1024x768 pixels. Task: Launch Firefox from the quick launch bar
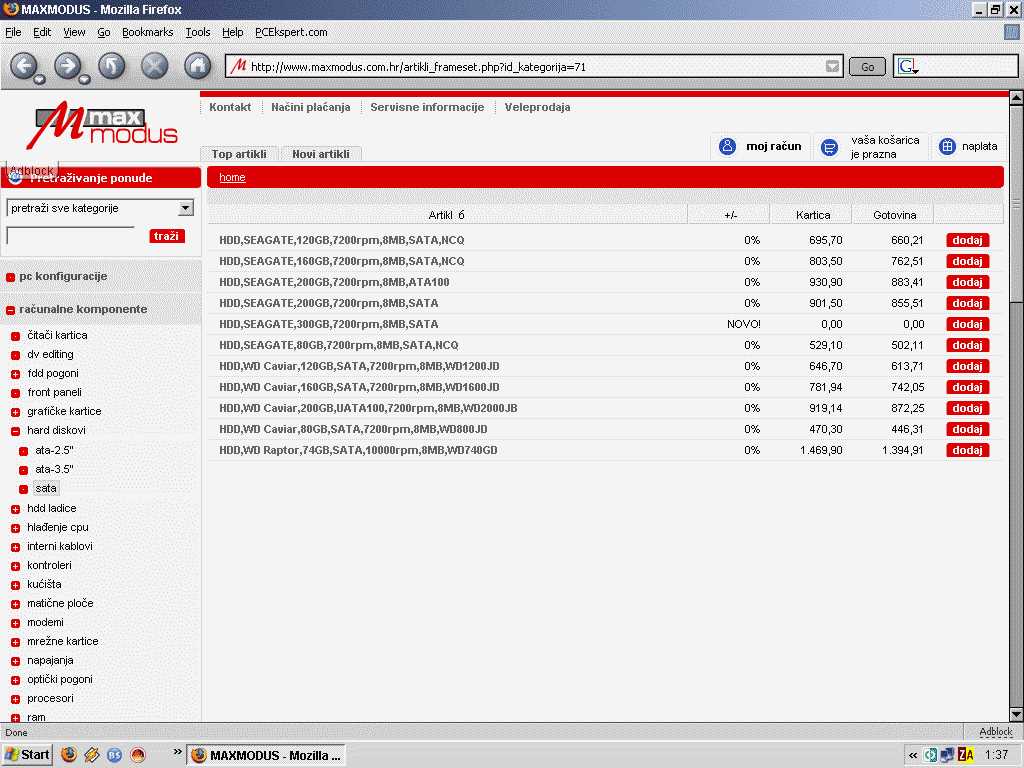(x=69, y=754)
